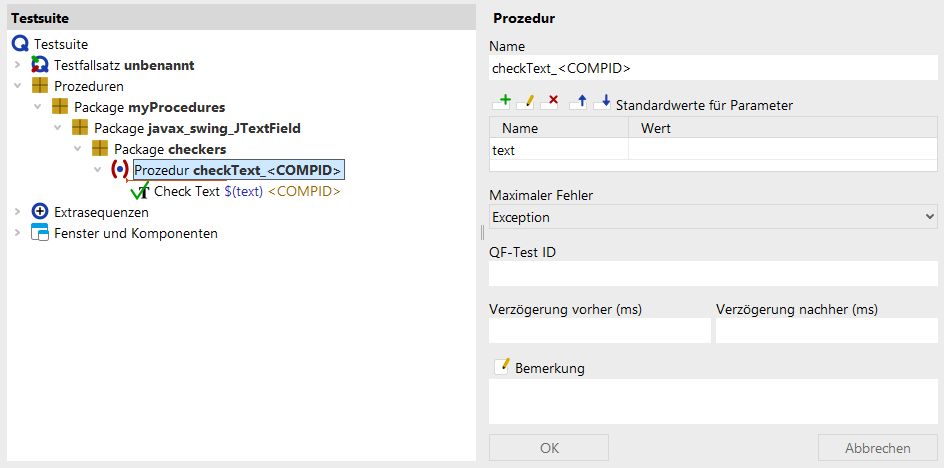Click the Testsuite root Q icon
The width and height of the screenshot is (944, 468).
[x=20, y=44]
